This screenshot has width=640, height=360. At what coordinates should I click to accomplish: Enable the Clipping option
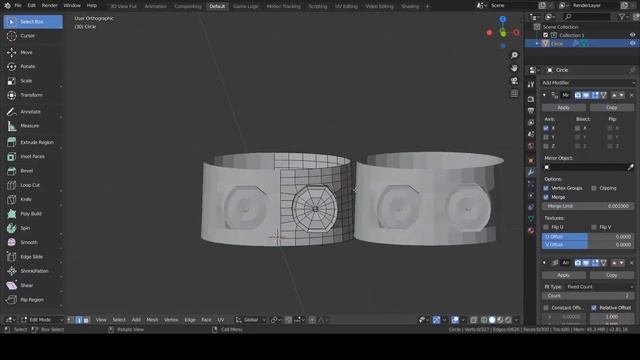(x=594, y=188)
